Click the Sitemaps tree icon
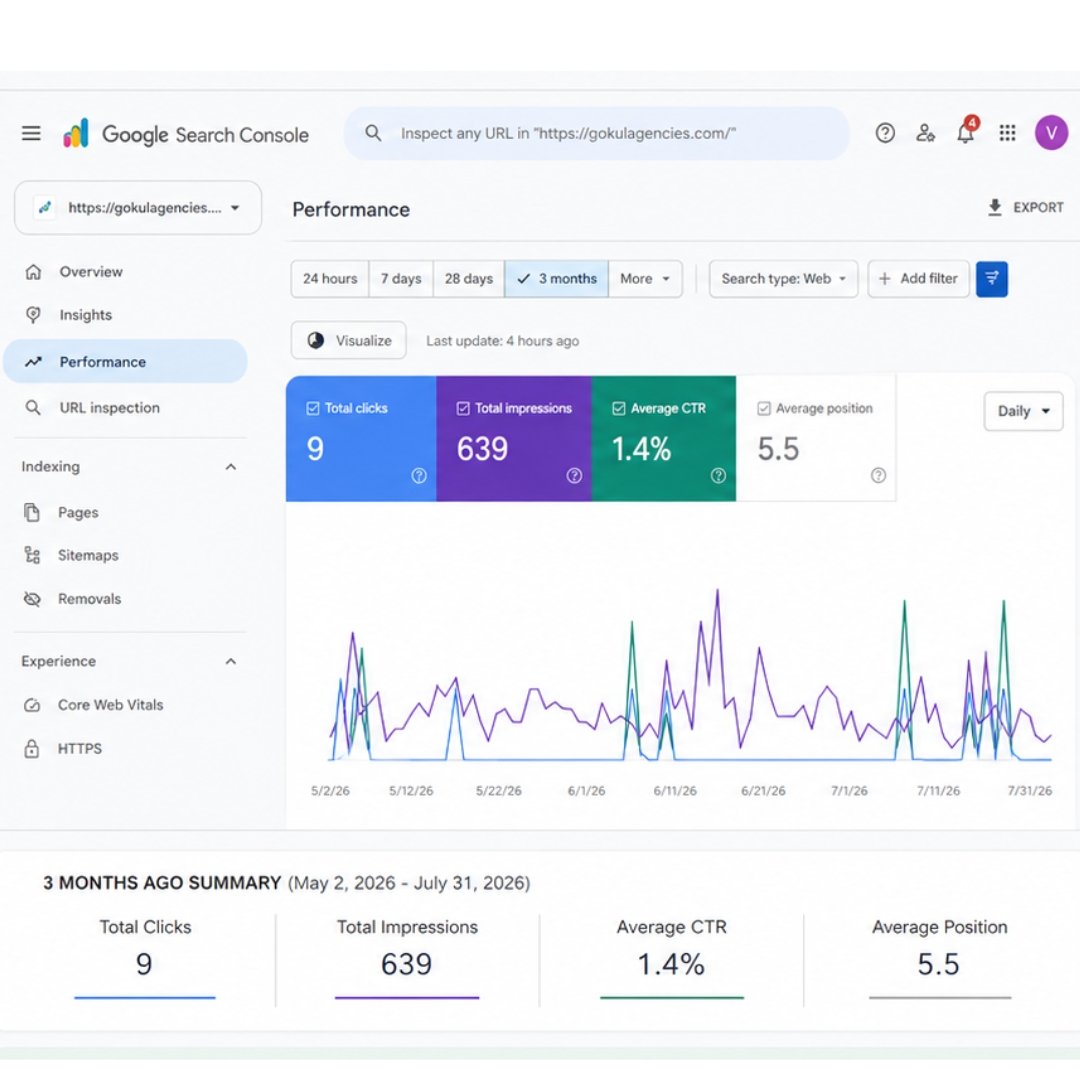 pyautogui.click(x=32, y=555)
